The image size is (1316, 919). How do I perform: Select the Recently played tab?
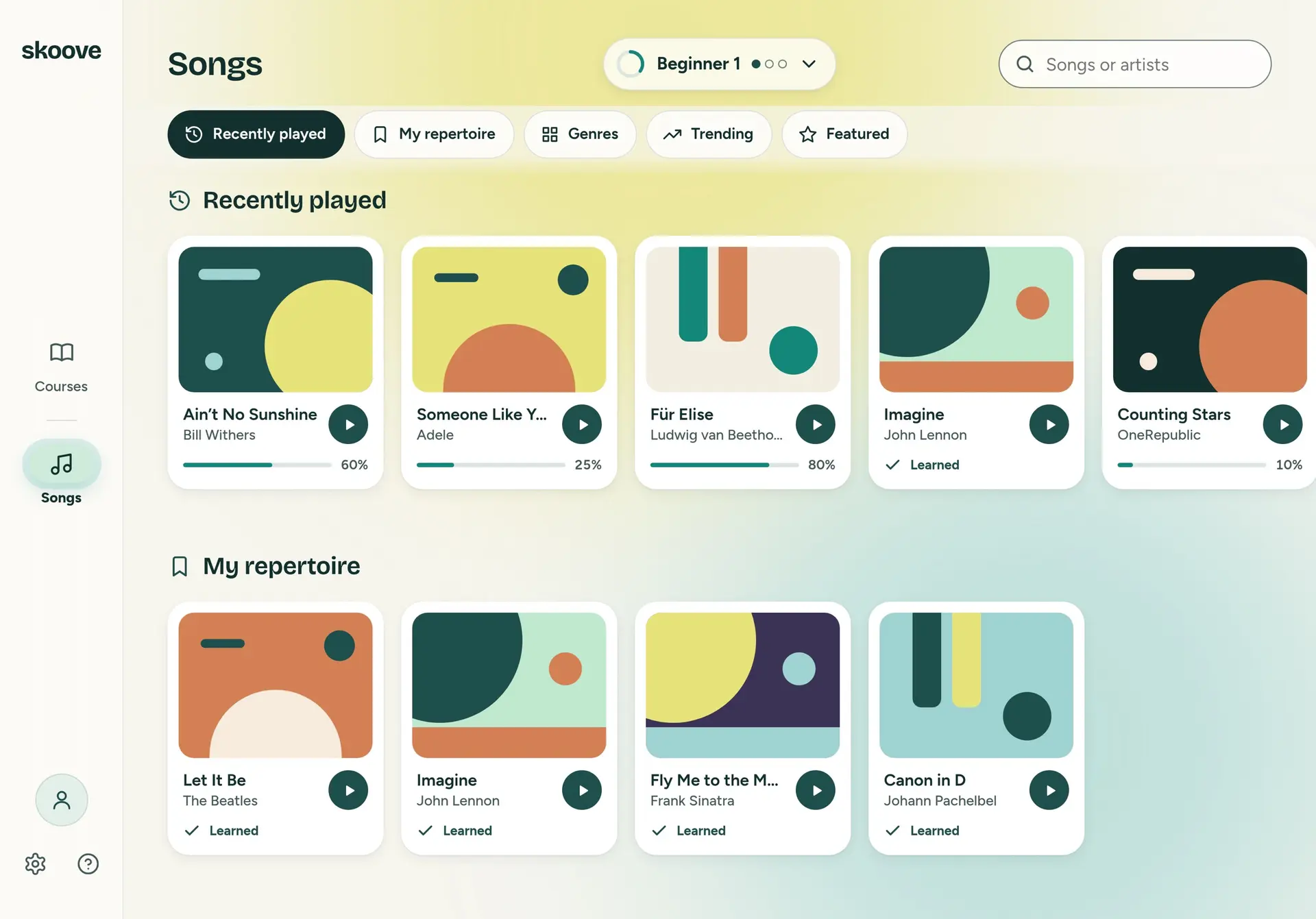click(256, 134)
